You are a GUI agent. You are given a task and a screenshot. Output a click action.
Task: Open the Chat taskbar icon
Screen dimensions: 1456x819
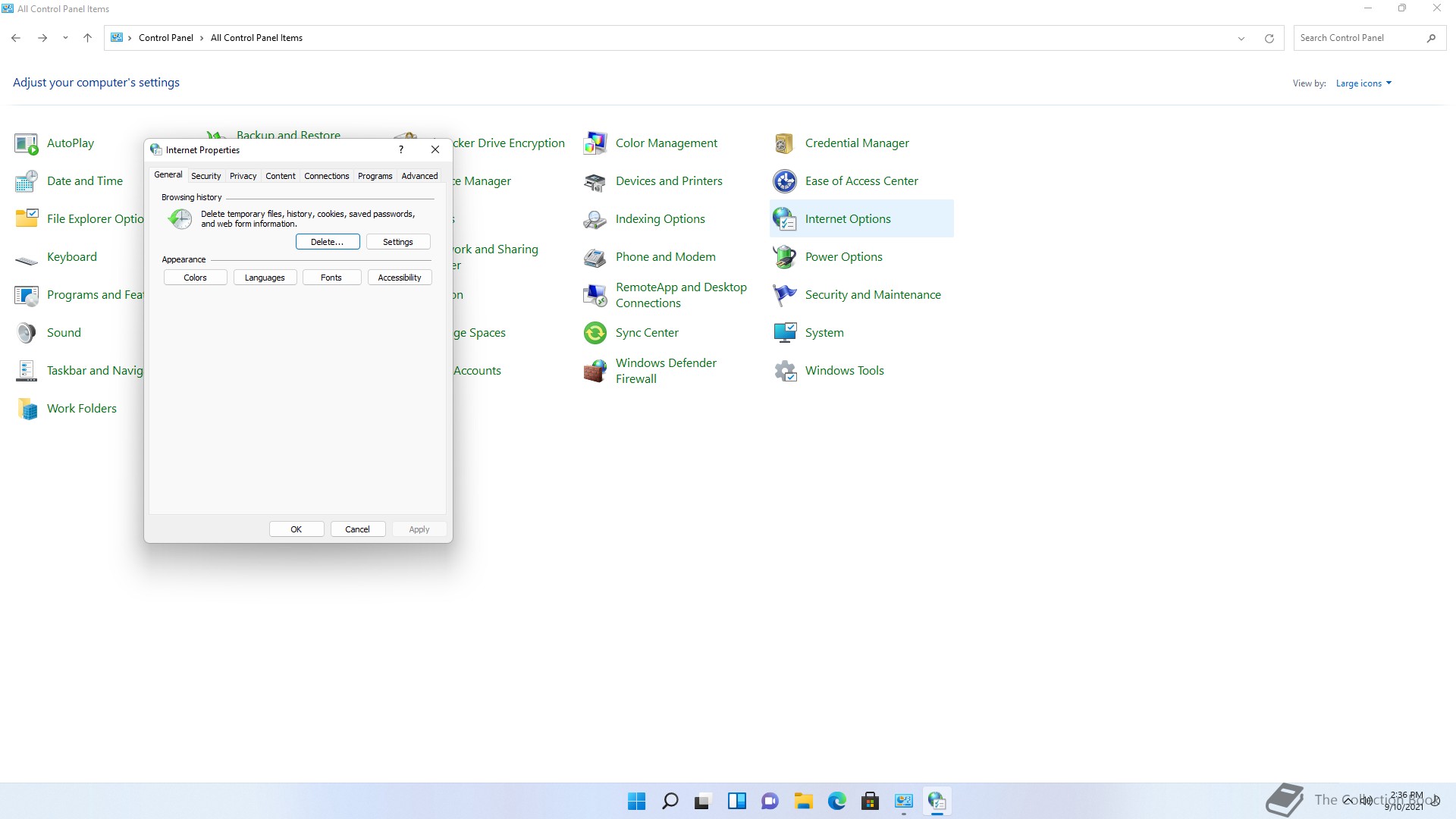770,801
